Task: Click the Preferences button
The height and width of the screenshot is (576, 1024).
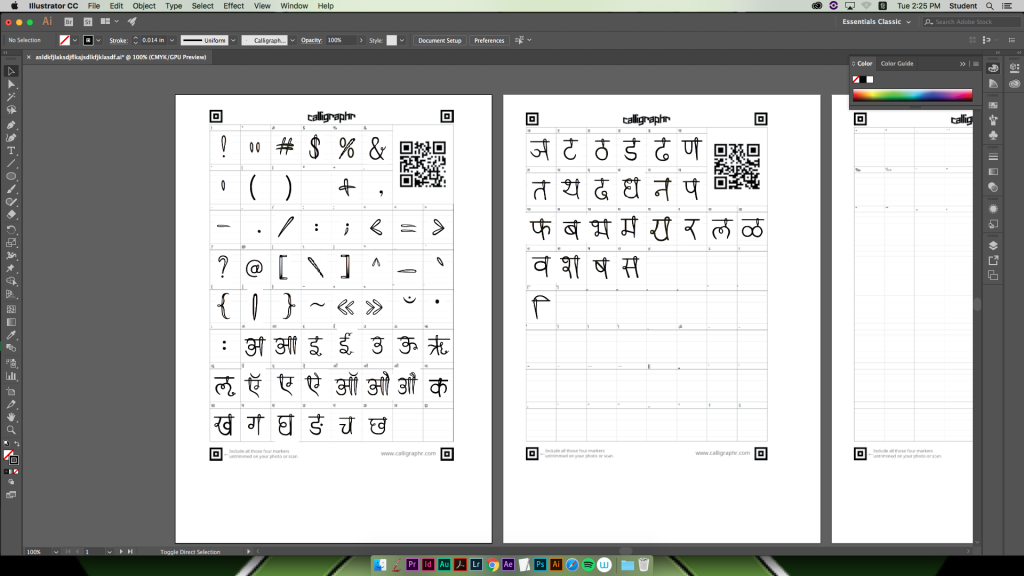Action: (489, 40)
